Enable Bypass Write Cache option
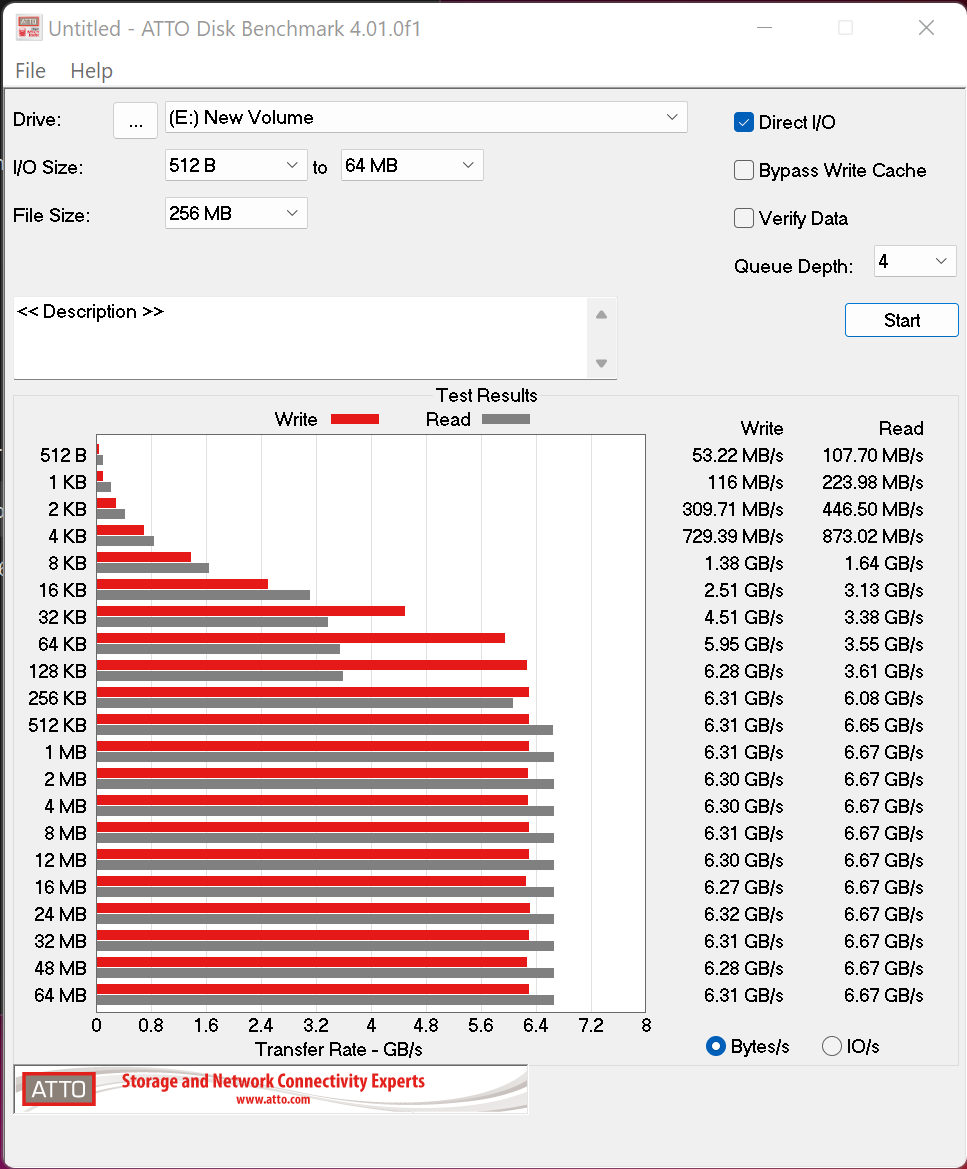 click(x=744, y=170)
